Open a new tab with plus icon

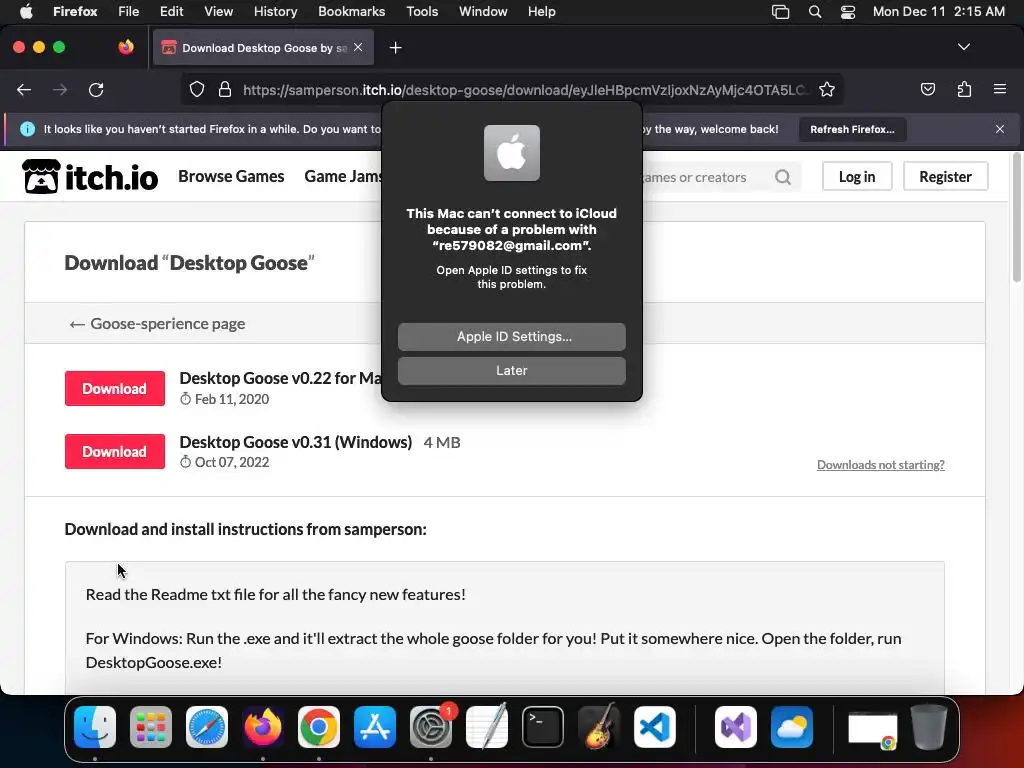coord(395,48)
